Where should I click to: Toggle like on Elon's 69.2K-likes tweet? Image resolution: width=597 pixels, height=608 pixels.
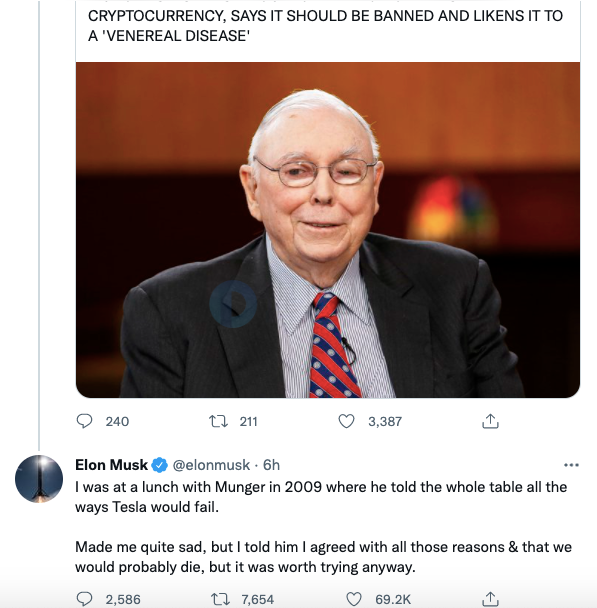pyautogui.click(x=354, y=599)
